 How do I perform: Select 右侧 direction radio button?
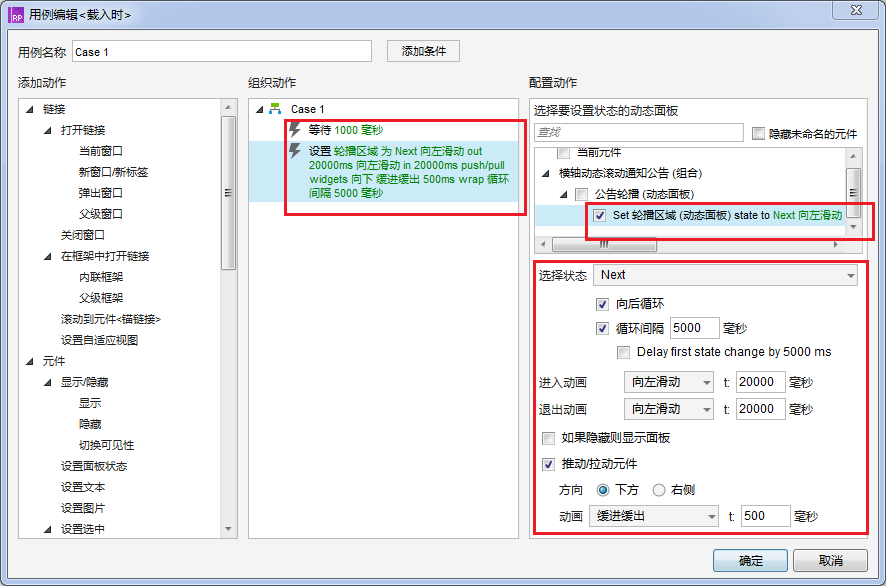pos(659,490)
